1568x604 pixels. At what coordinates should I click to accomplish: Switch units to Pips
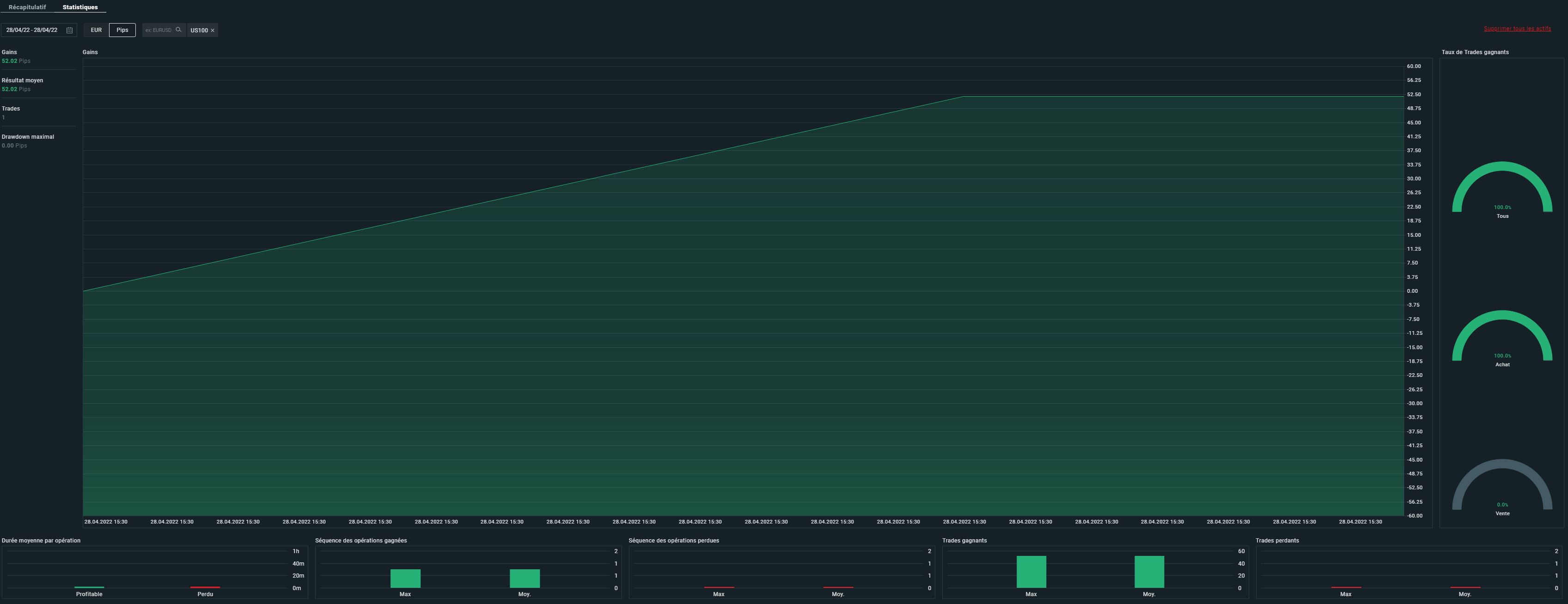(122, 30)
